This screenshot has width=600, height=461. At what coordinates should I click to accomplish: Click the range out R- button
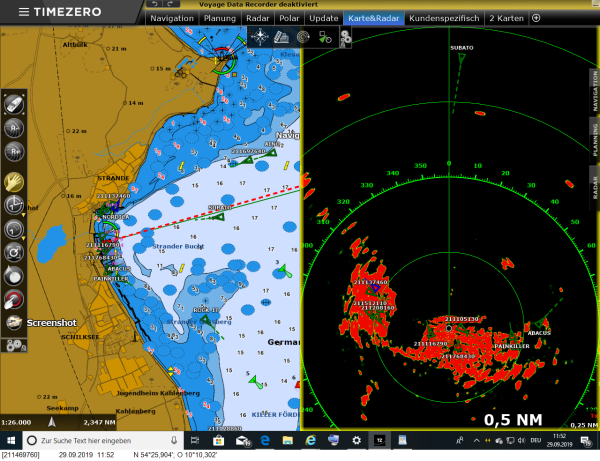14,128
